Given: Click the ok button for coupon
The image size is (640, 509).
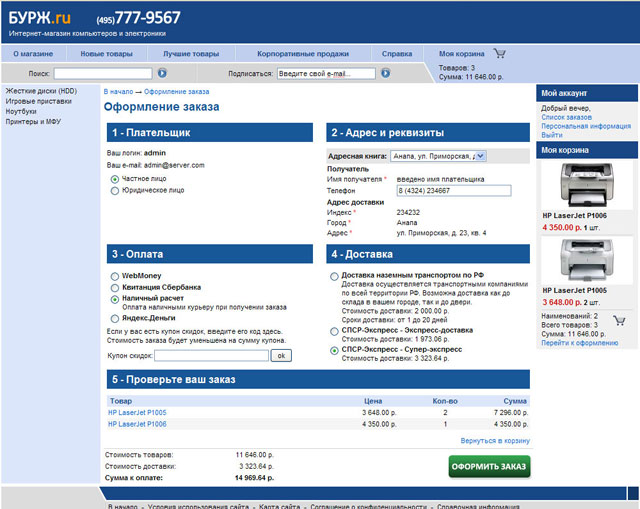Looking at the screenshot, I should coord(281,355).
